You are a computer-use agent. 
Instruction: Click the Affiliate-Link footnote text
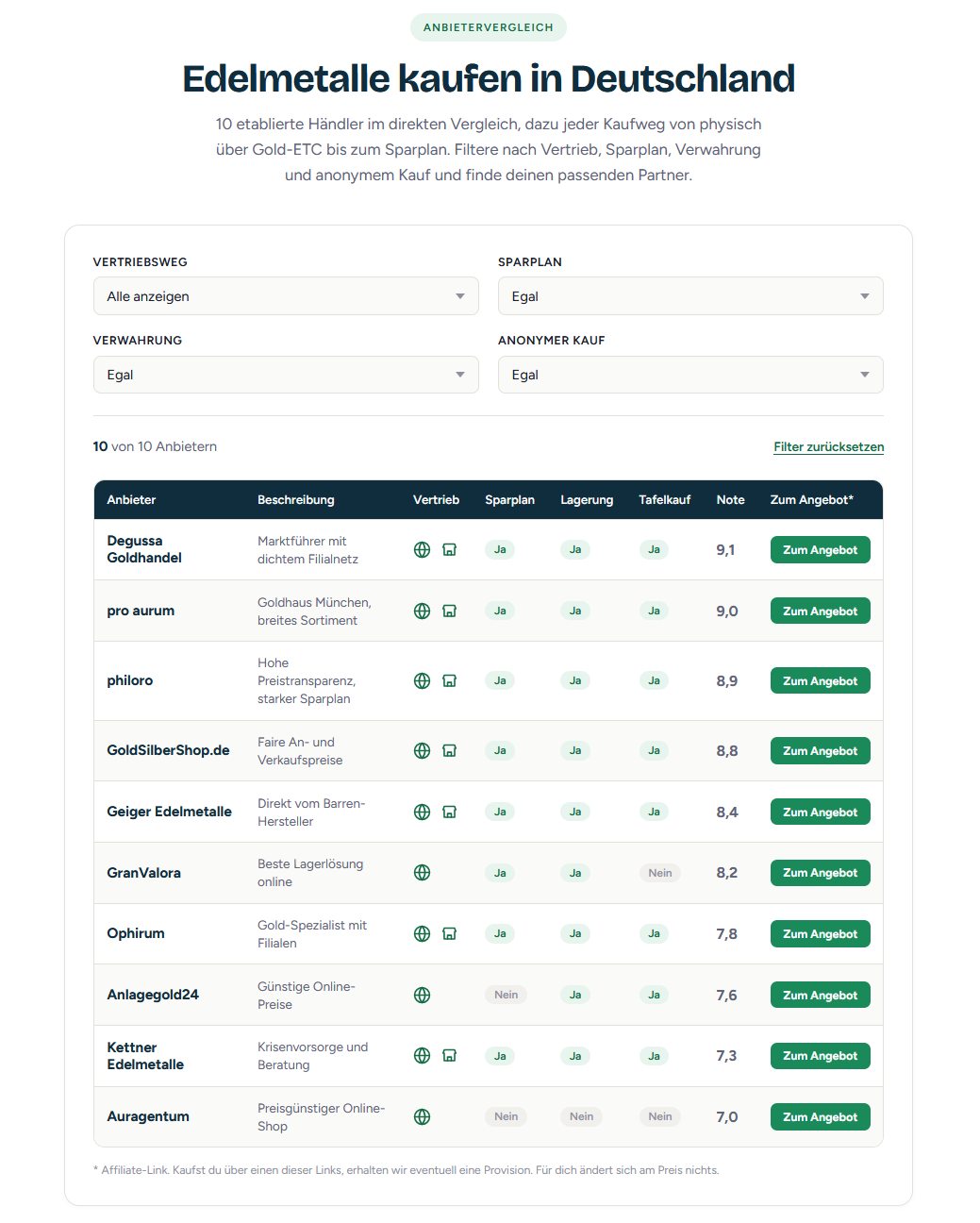pyautogui.click(x=407, y=1170)
